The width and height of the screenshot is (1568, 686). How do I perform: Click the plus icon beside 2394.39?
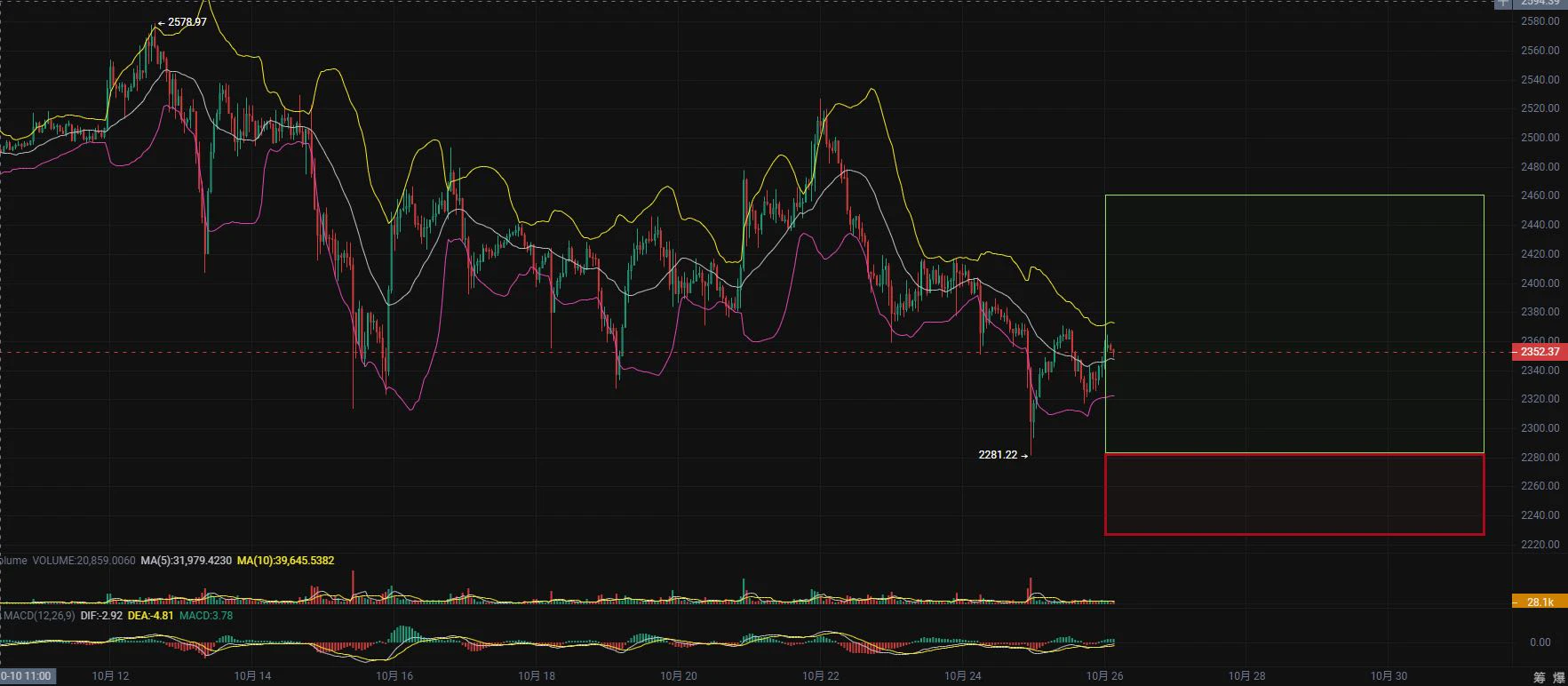click(x=1501, y=3)
